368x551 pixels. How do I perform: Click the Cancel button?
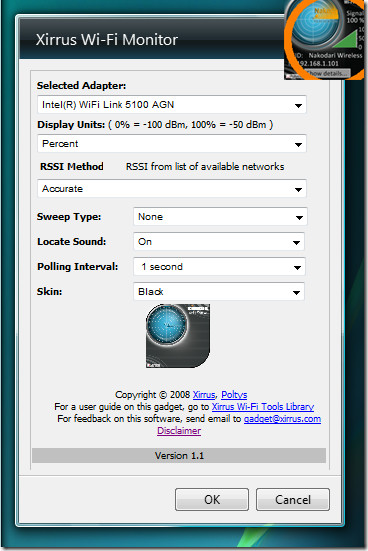[293, 499]
